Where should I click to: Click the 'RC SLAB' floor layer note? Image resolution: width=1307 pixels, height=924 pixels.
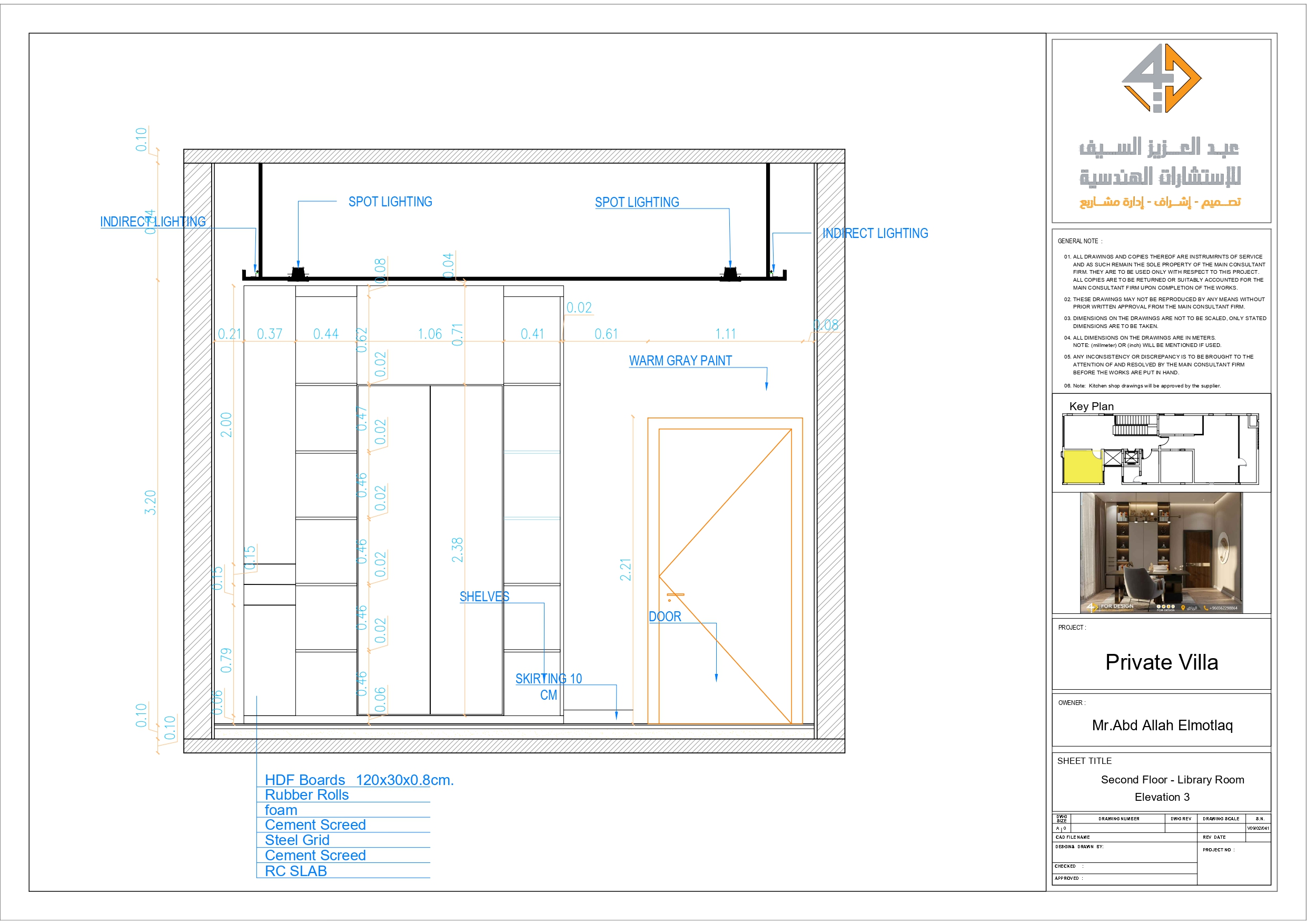point(295,870)
